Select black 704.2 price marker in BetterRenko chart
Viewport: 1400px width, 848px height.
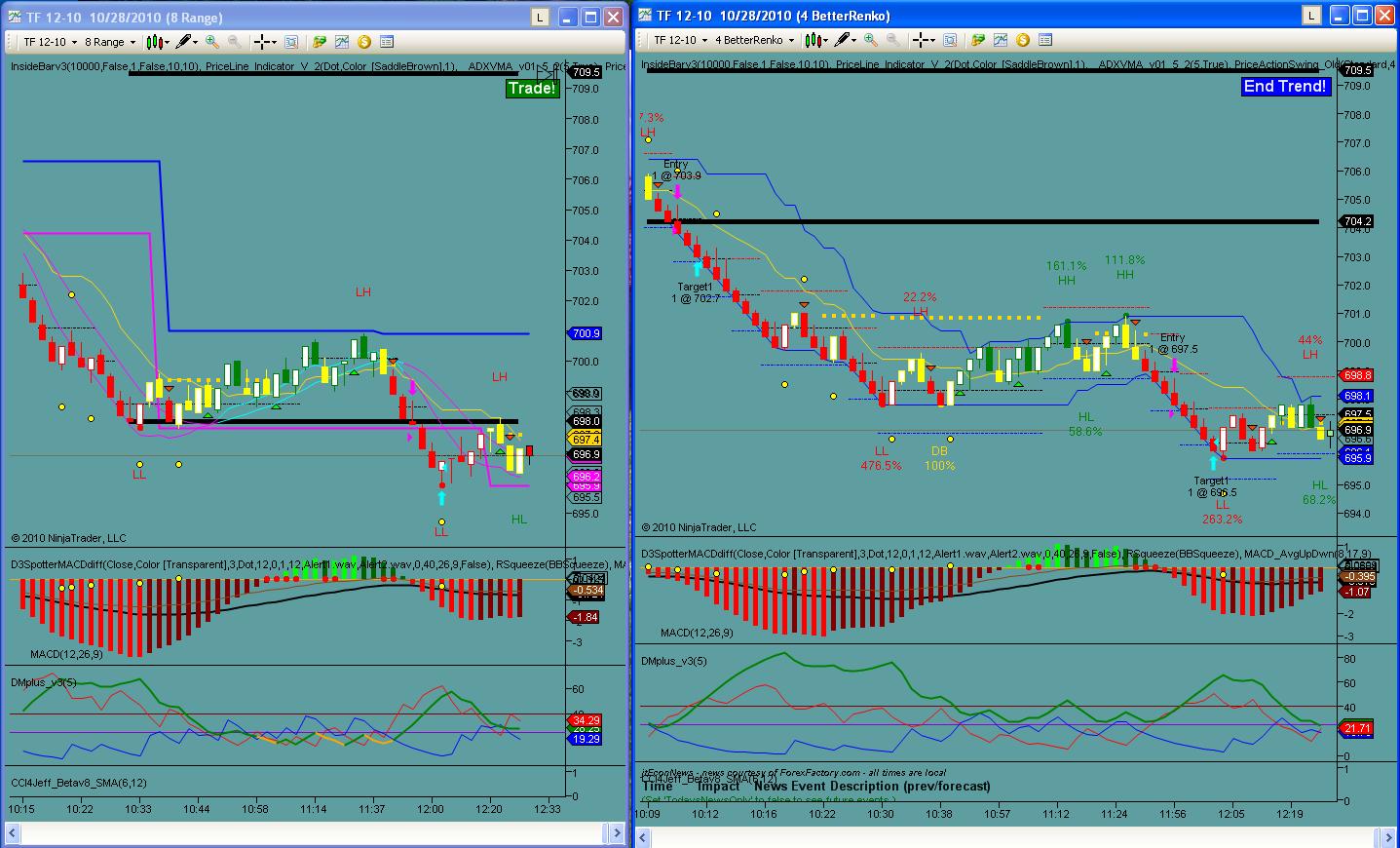pos(1357,221)
